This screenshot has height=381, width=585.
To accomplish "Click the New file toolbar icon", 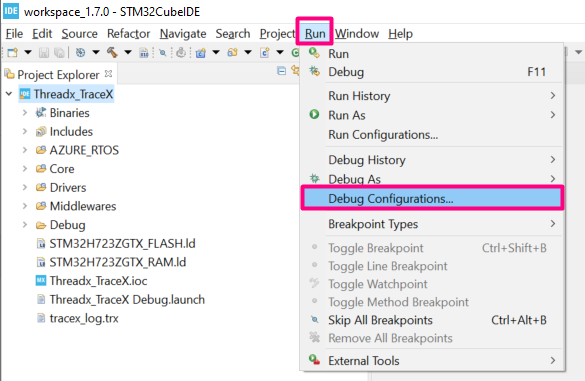I will [x=13, y=53].
